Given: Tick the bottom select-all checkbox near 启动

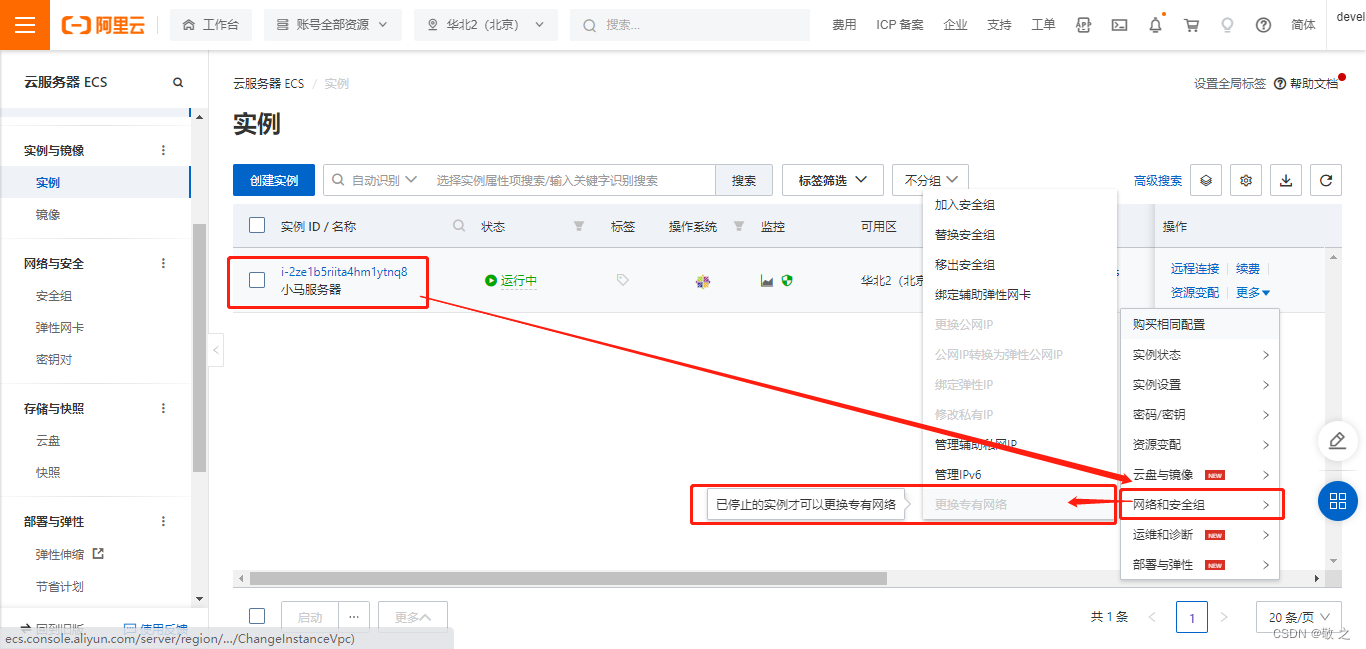Looking at the screenshot, I should pos(257,616).
